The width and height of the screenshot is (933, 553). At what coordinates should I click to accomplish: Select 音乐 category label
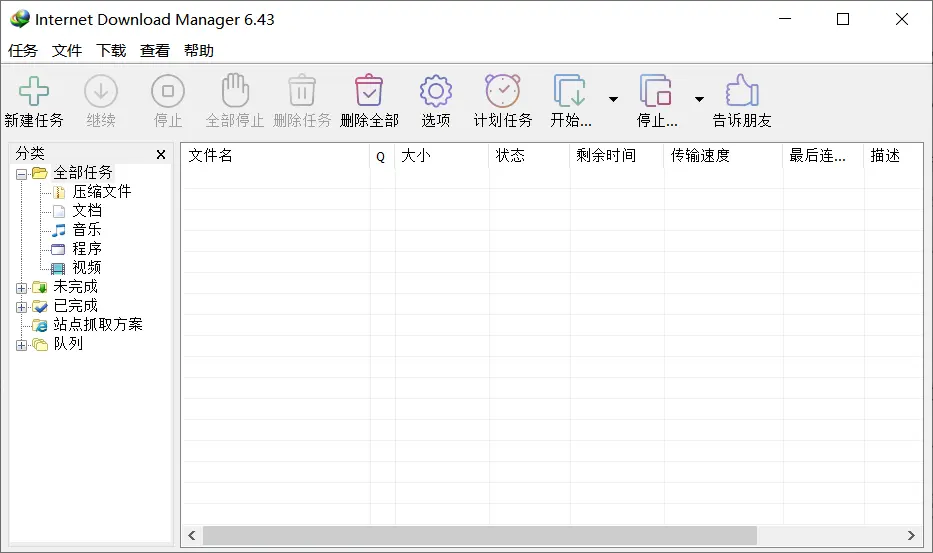[87, 230]
